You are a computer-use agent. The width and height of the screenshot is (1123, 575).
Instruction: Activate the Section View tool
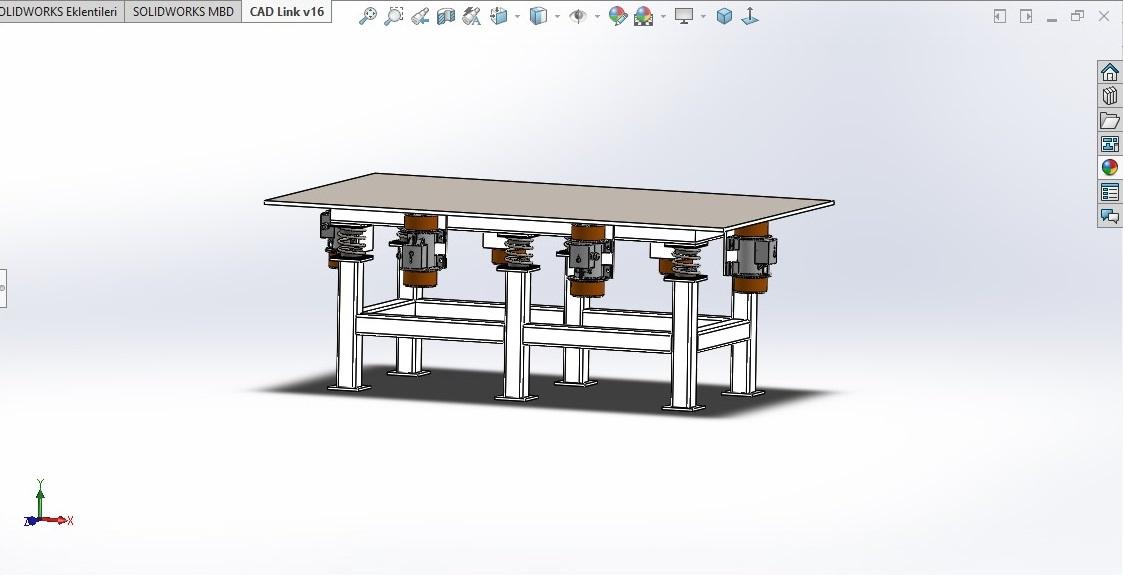[x=446, y=16]
